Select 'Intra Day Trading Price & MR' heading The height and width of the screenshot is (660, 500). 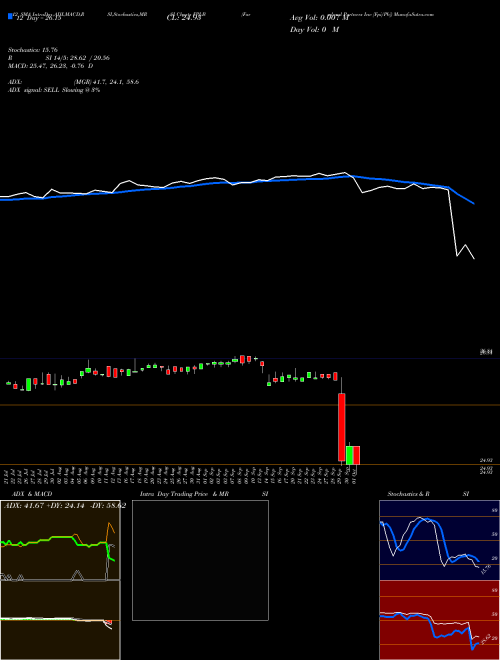click(184, 494)
